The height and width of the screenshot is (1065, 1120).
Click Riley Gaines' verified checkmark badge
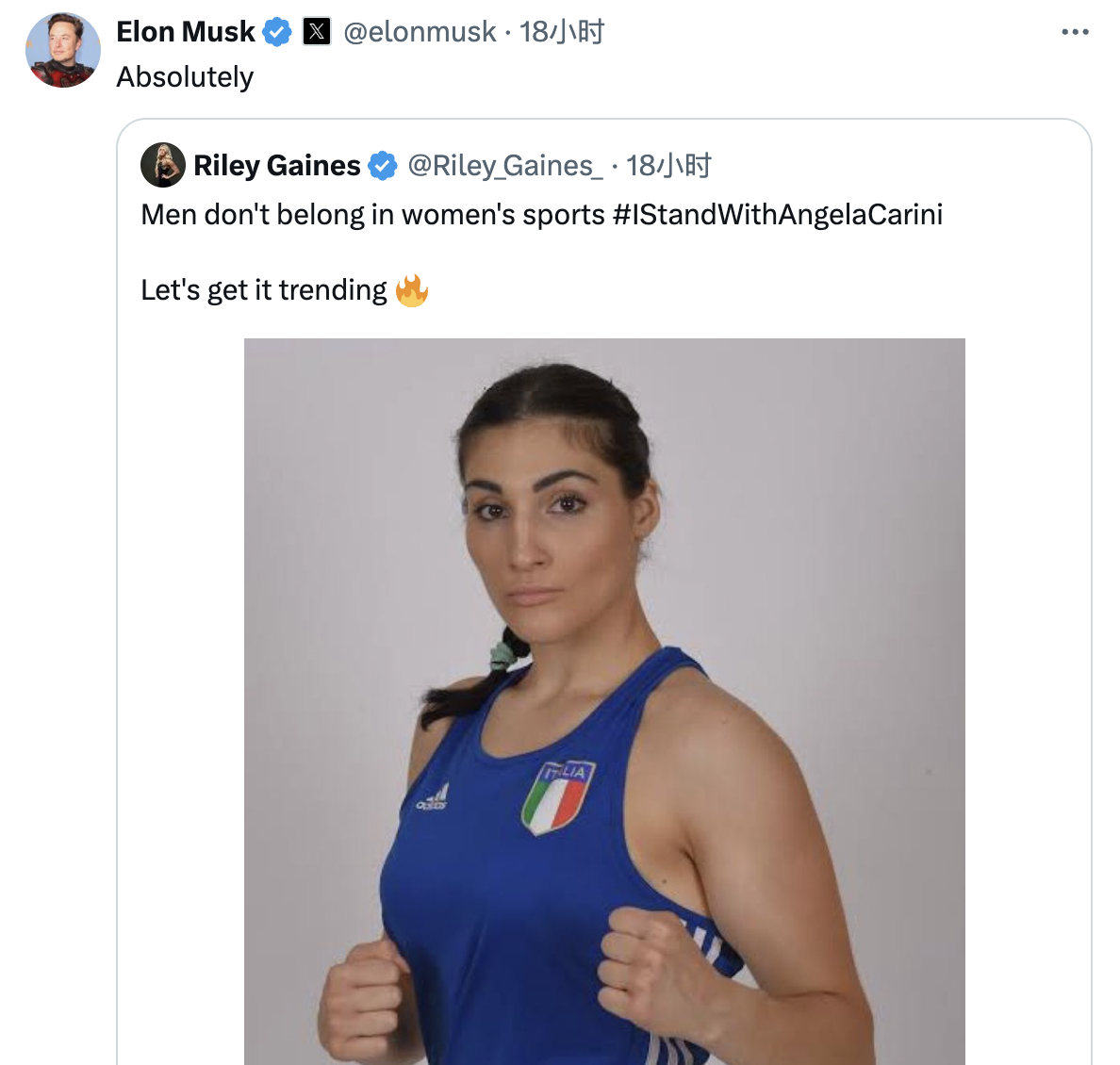[382, 166]
